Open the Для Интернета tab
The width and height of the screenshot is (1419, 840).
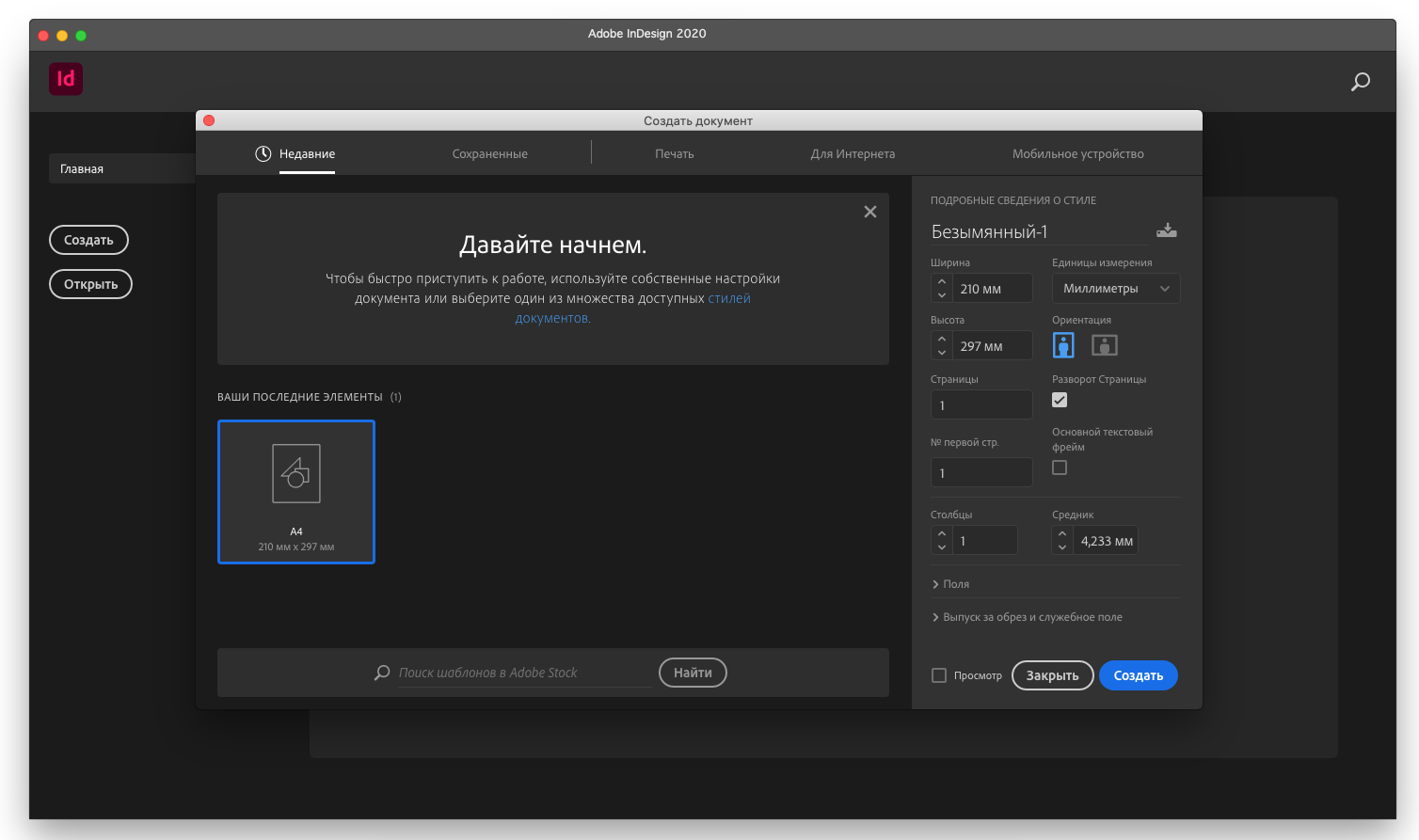pos(853,154)
